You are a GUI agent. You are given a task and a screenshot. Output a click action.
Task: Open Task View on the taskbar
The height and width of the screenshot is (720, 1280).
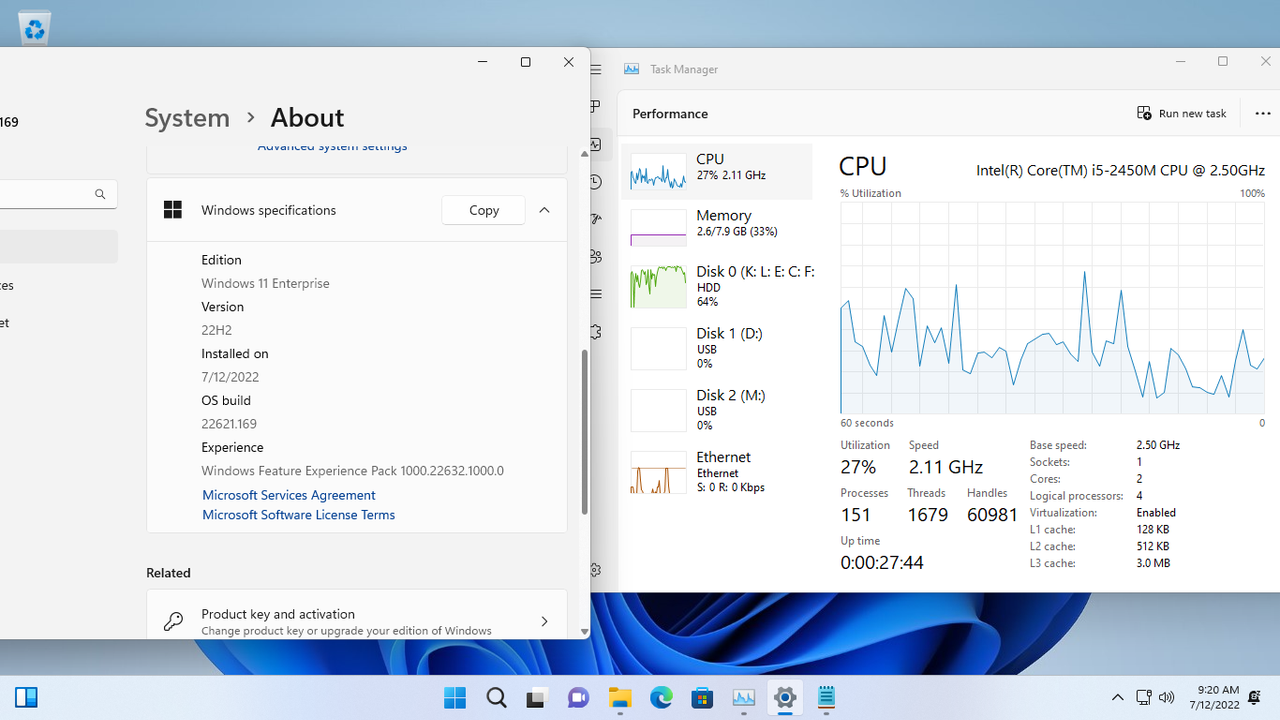(x=537, y=697)
